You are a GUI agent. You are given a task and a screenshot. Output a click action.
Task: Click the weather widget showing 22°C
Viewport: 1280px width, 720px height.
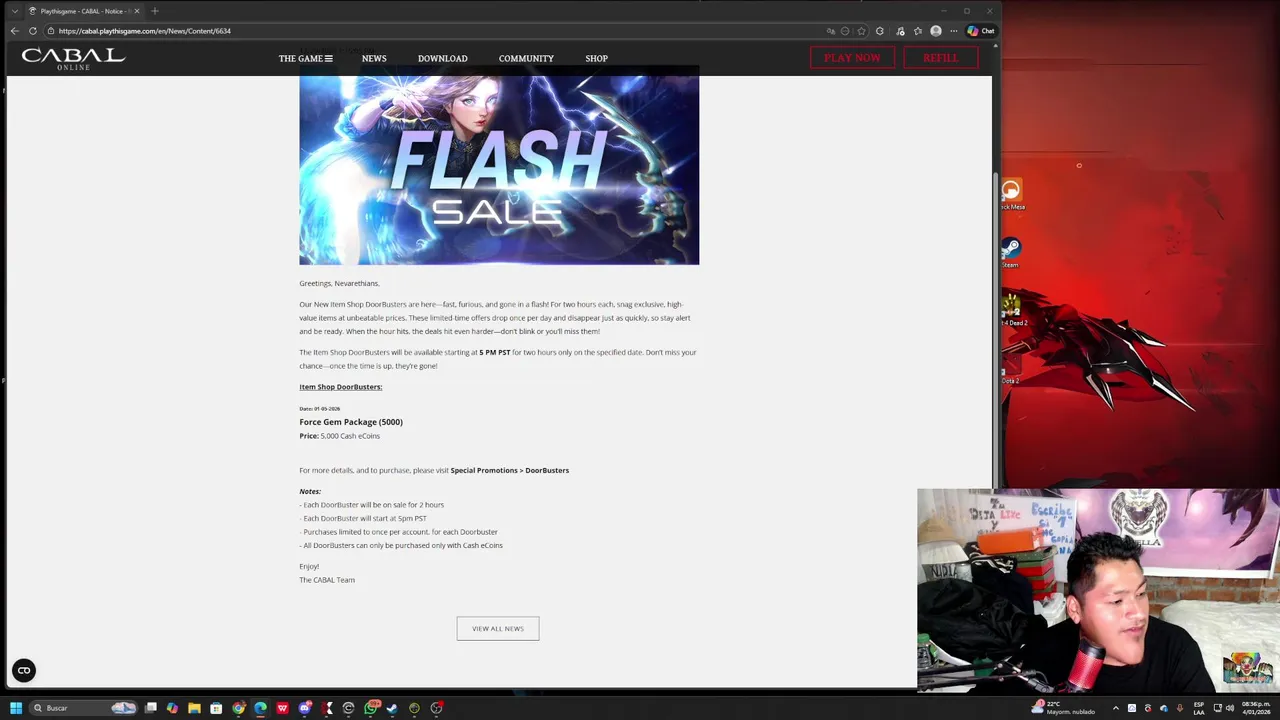coord(1063,708)
